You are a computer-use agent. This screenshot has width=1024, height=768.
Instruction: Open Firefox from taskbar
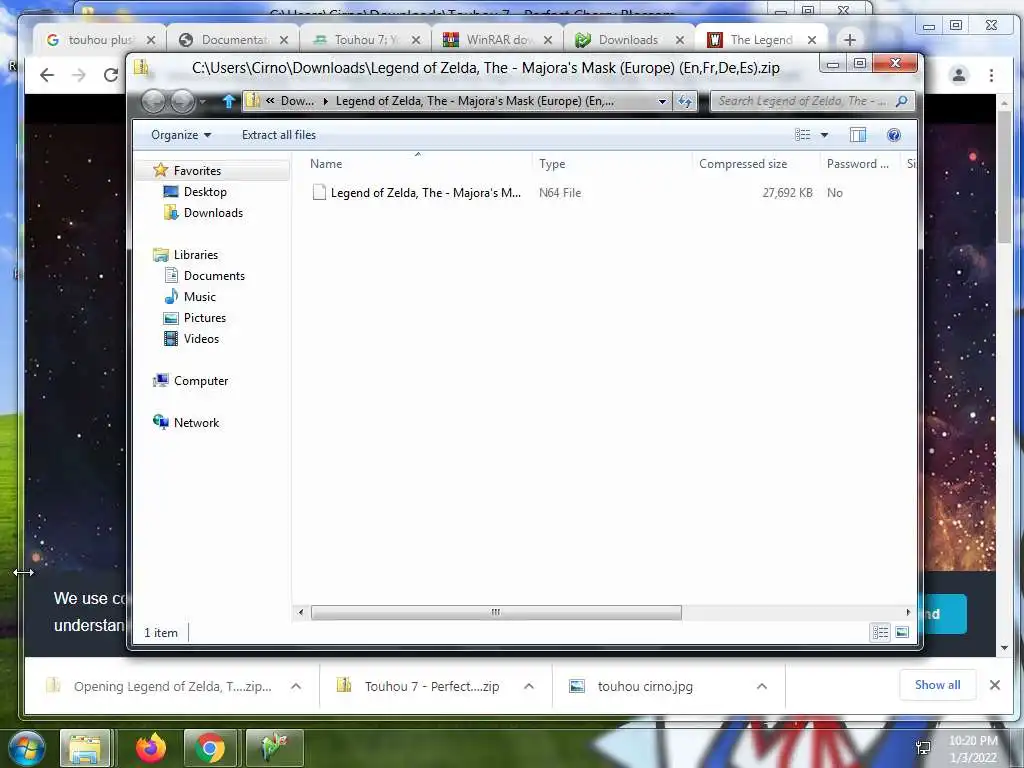(x=150, y=748)
